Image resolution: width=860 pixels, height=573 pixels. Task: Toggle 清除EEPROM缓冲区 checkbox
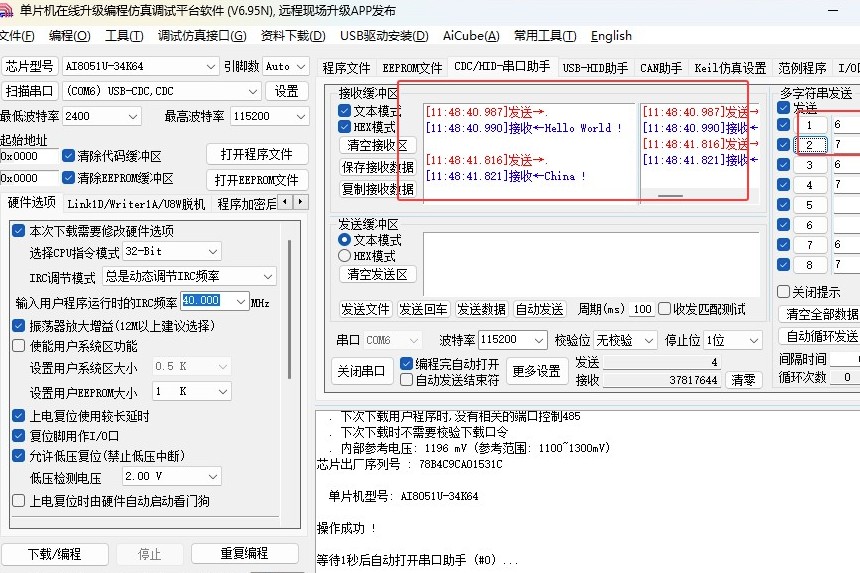click(x=68, y=178)
